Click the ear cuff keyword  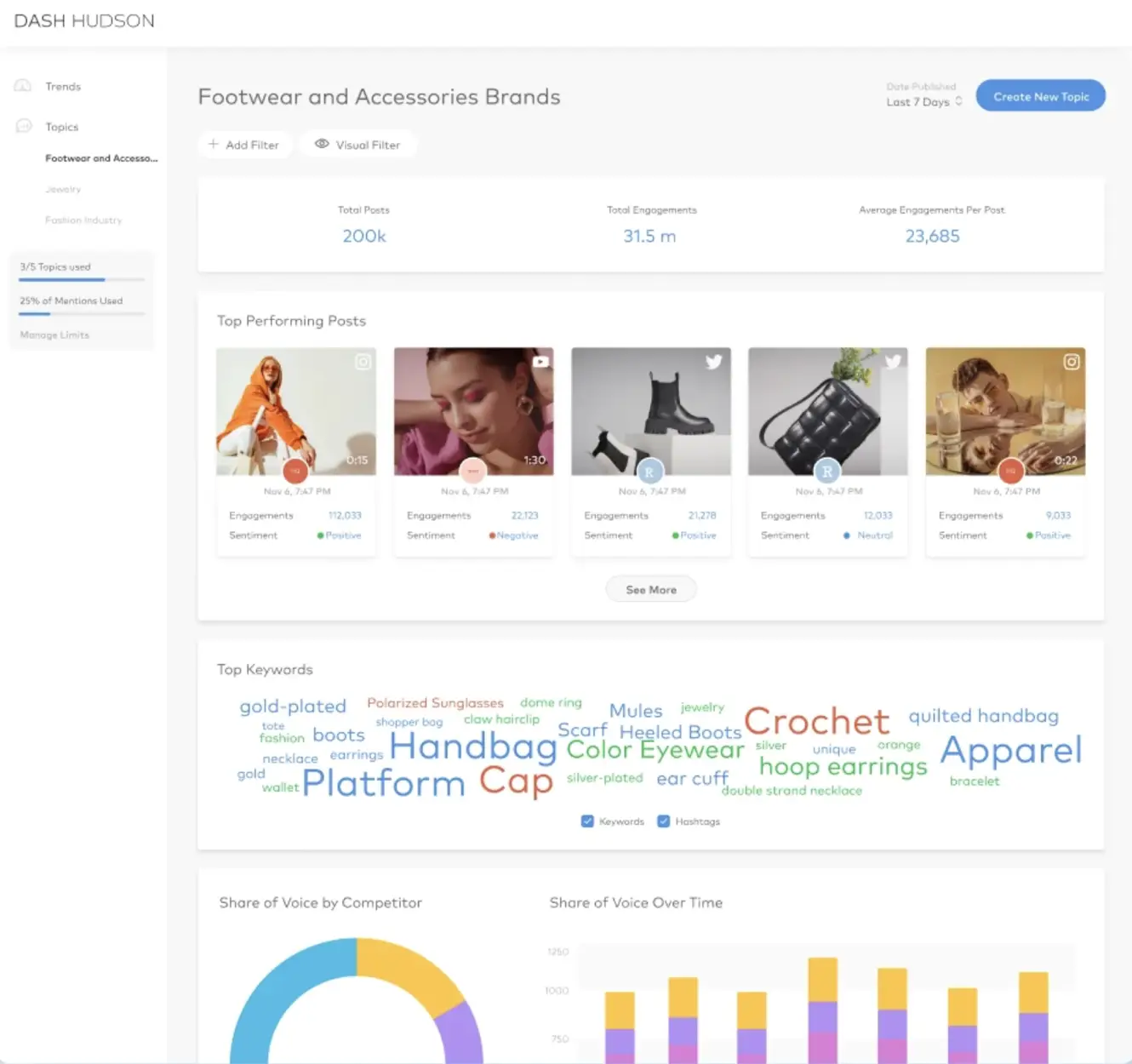tap(692, 779)
